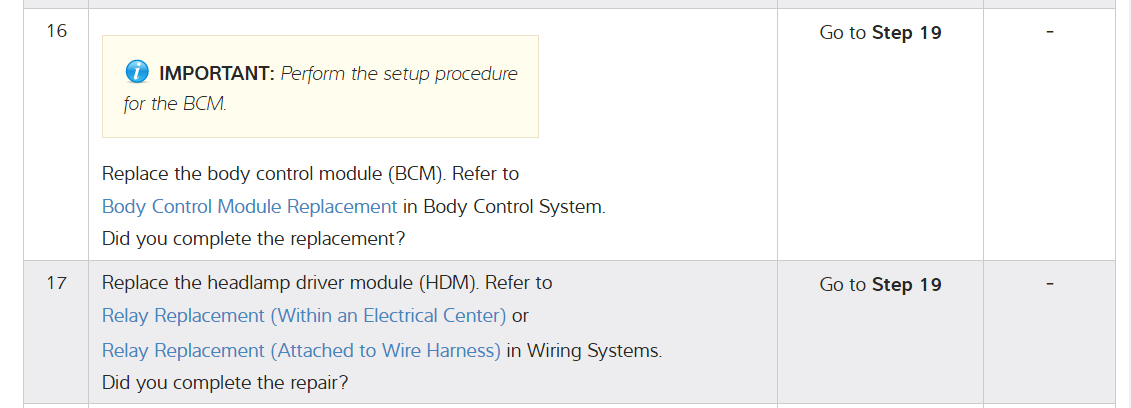Click "Replace the headlamp driver module" sentence
The width and height of the screenshot is (1131, 408).
[326, 283]
